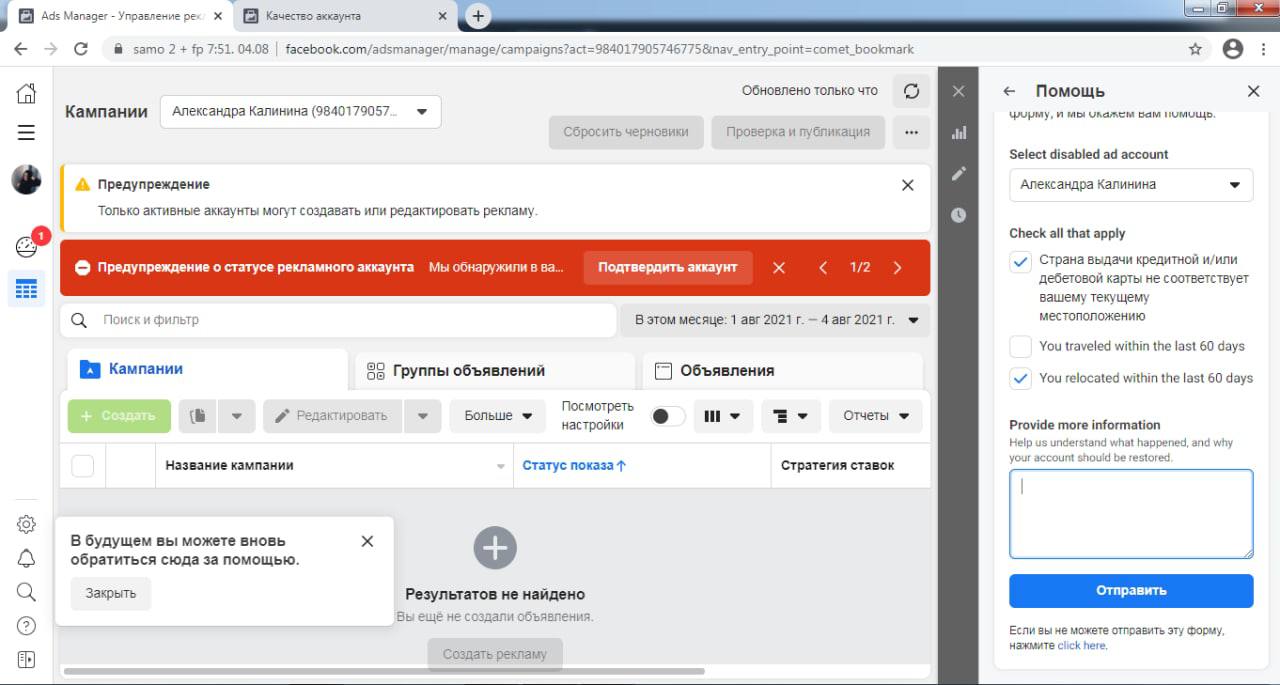Close the Помощь help panel

pos(1253,91)
